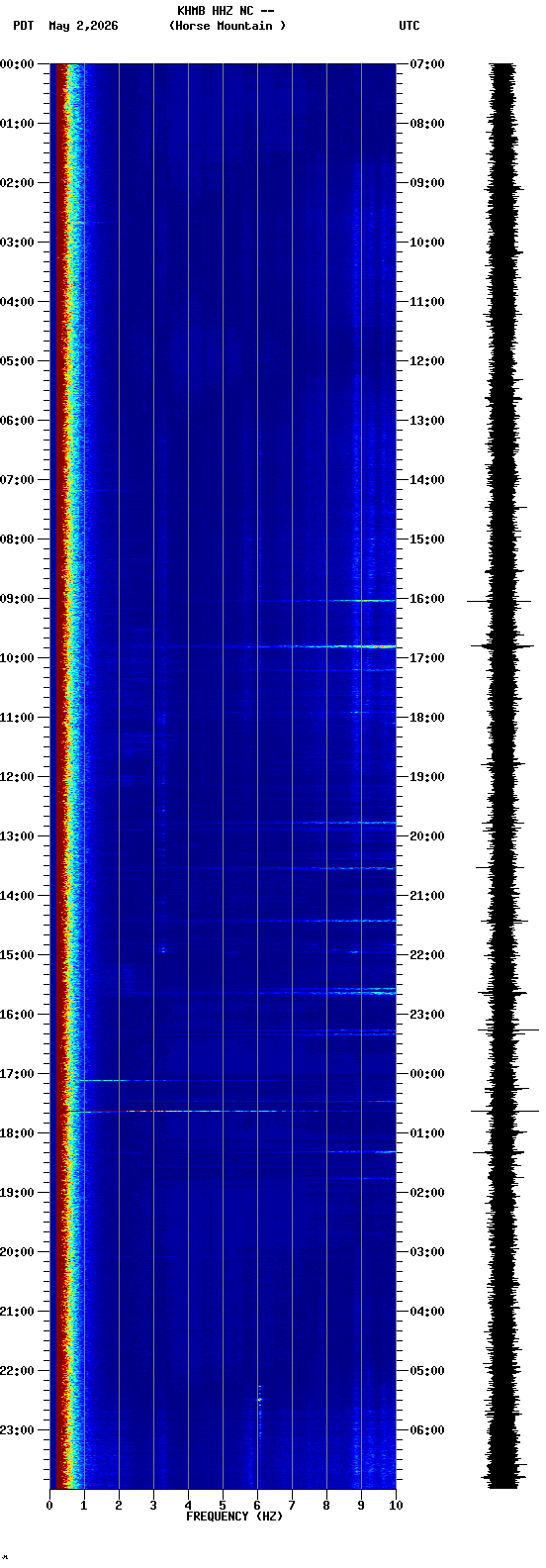Click the 6 Hz spot after 22:00 PDT
The width and height of the screenshot is (546, 1568).
(x=260, y=1398)
